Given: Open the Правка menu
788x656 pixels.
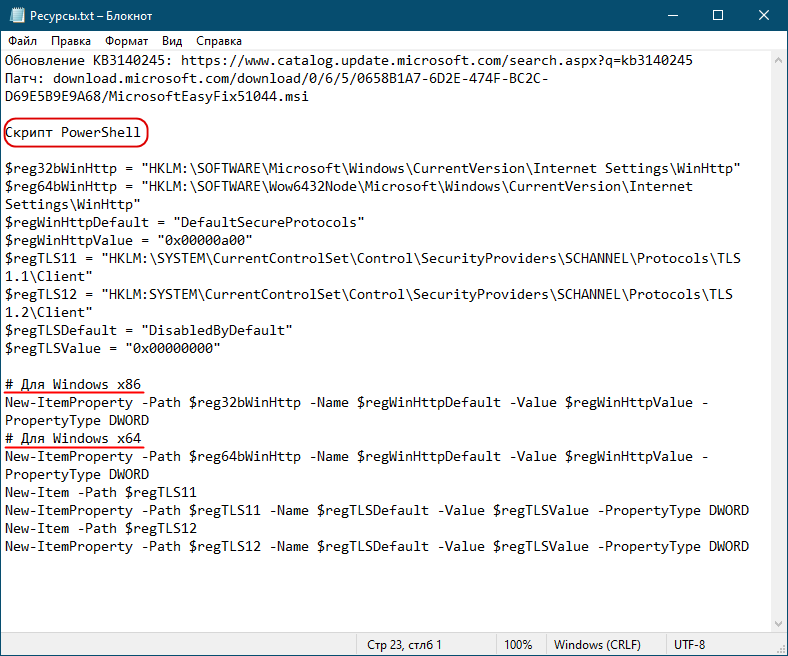Looking at the screenshot, I should (x=71, y=41).
